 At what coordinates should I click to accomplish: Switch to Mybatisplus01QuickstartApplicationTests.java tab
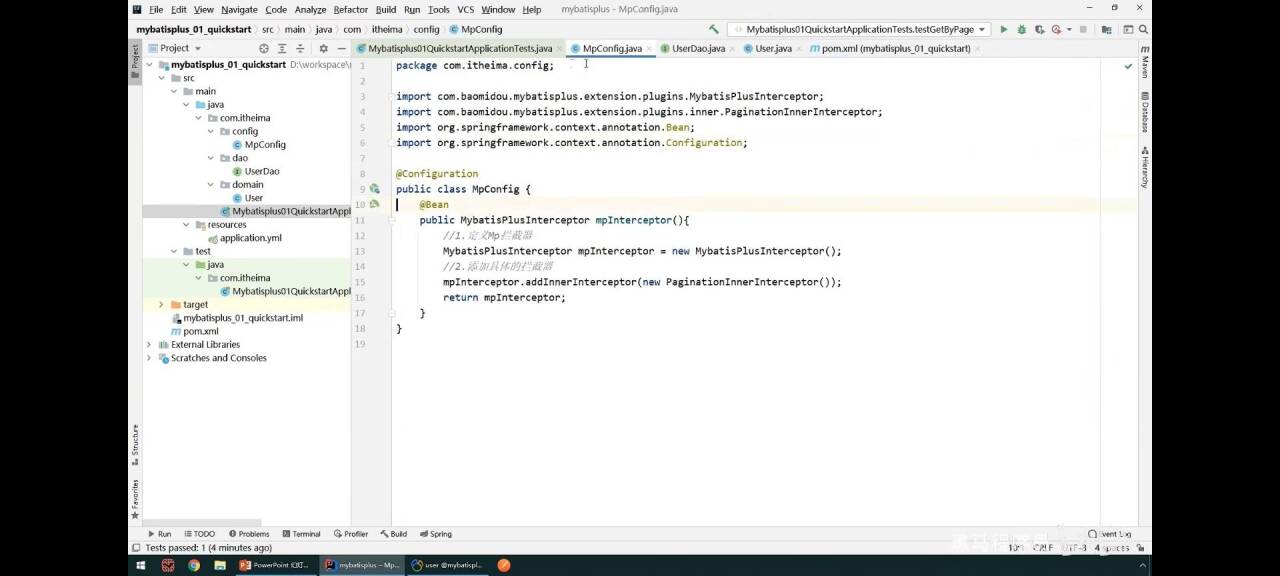[460, 48]
